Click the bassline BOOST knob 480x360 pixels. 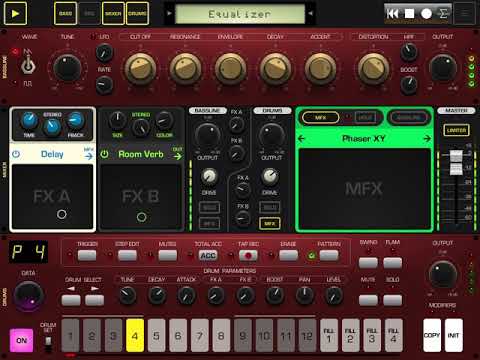(x=409, y=84)
